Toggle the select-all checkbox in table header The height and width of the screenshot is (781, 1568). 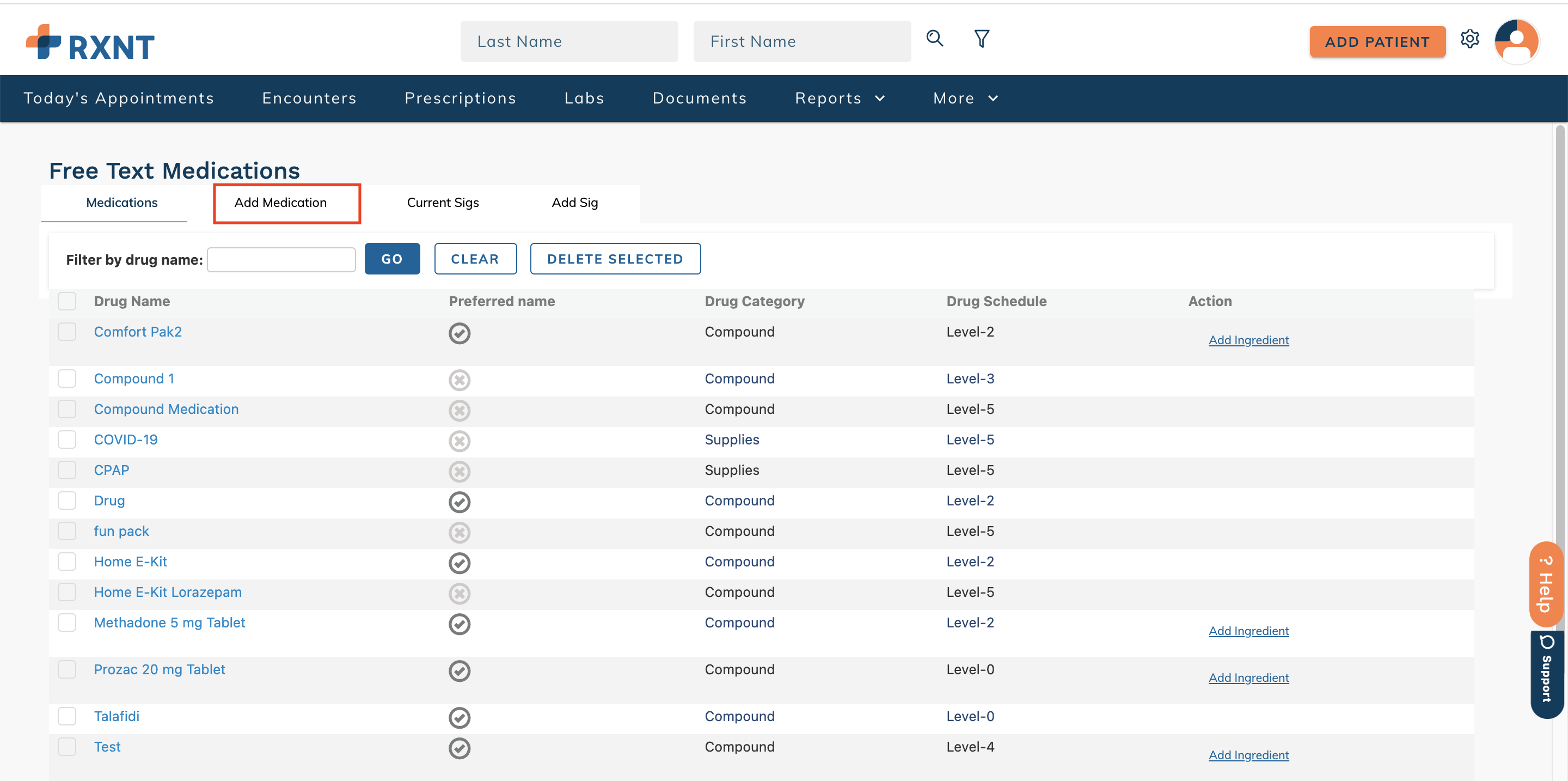click(67, 301)
